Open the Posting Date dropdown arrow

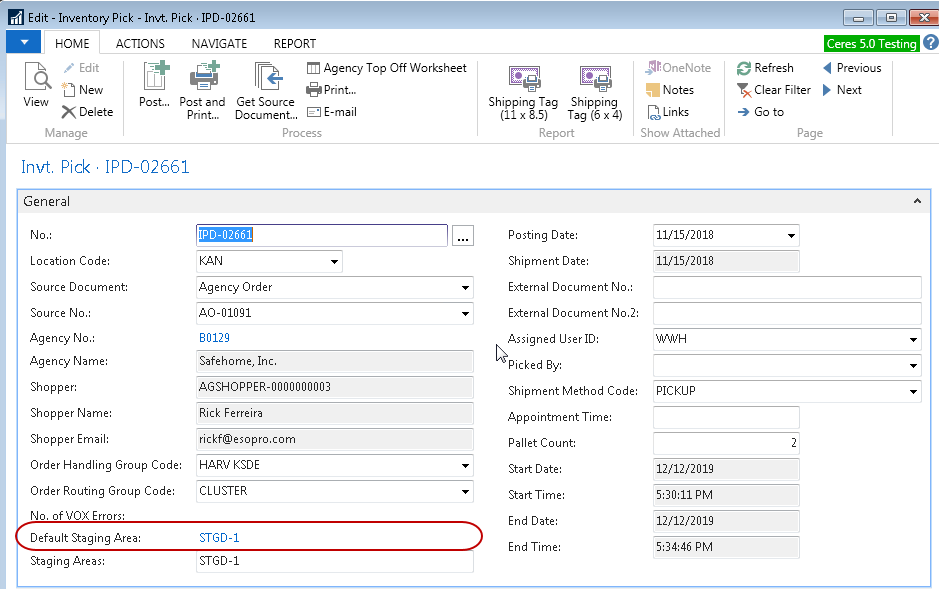(x=791, y=236)
